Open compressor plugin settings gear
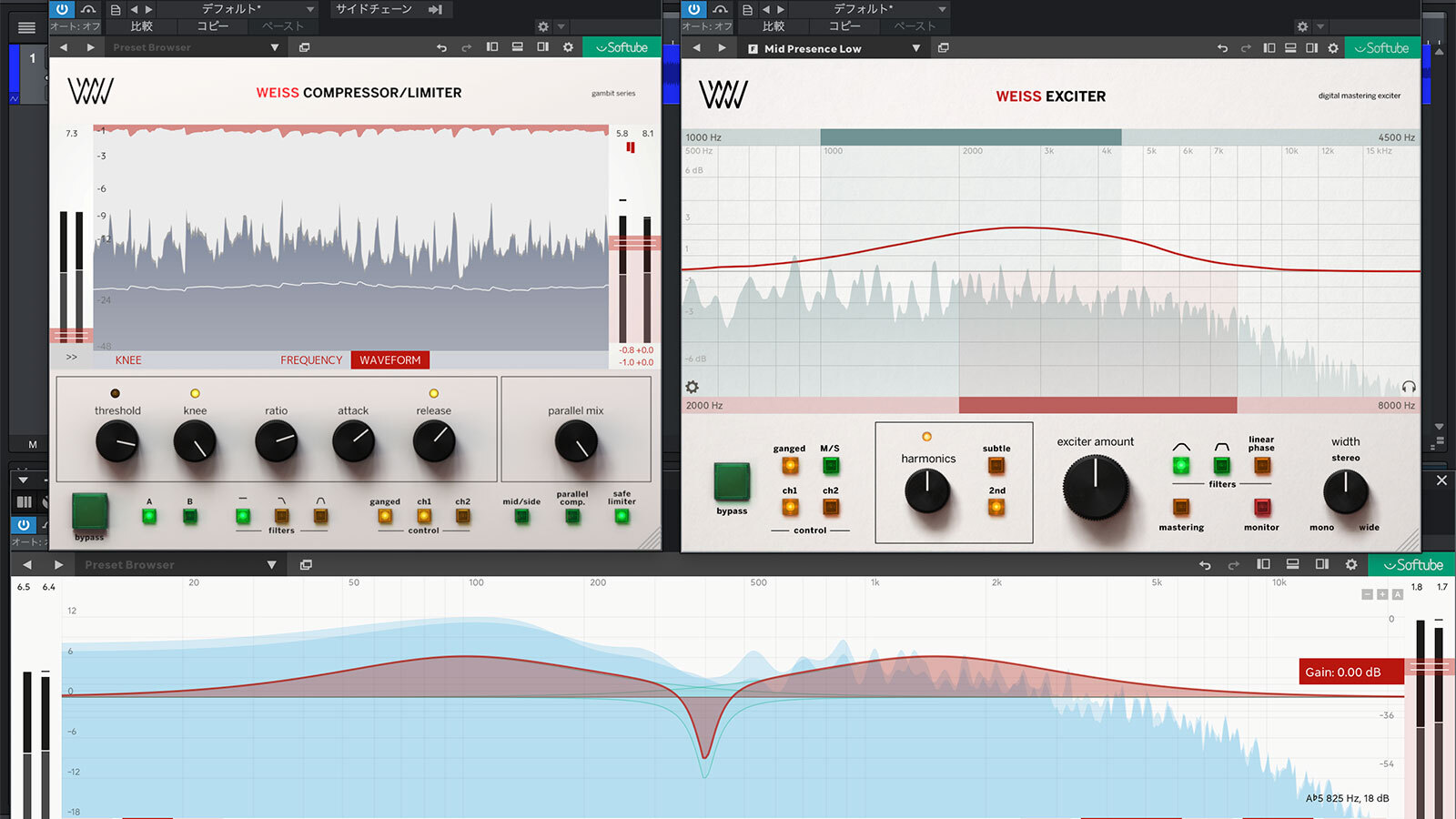 [x=568, y=47]
